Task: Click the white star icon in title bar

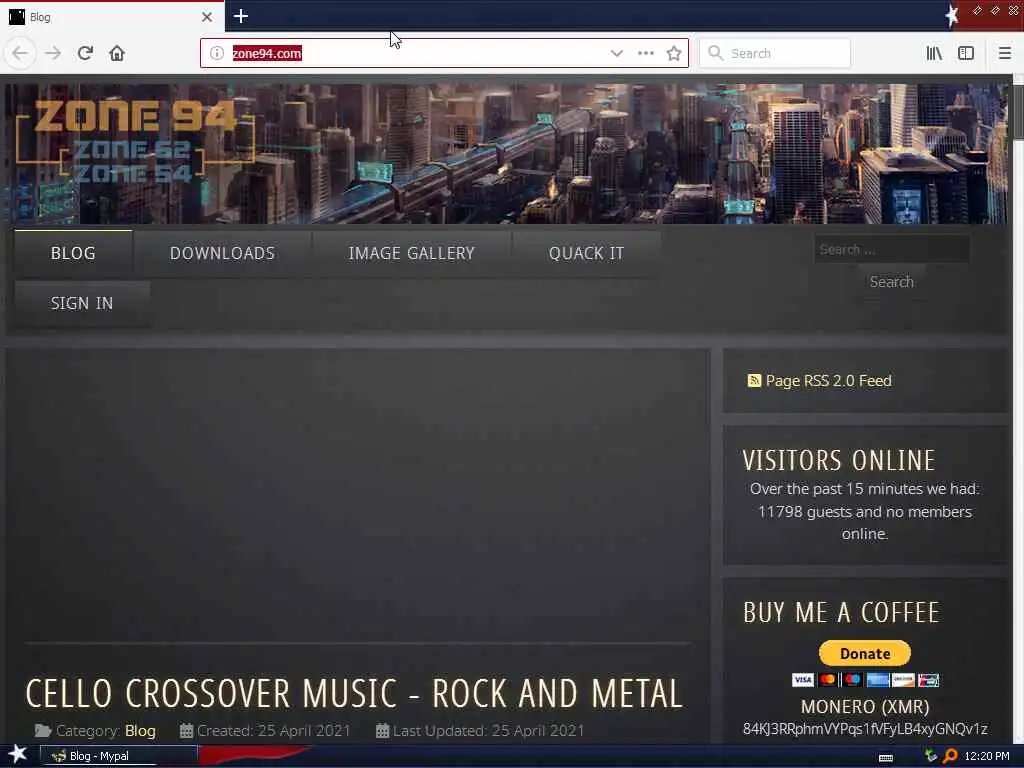Action: click(x=952, y=16)
